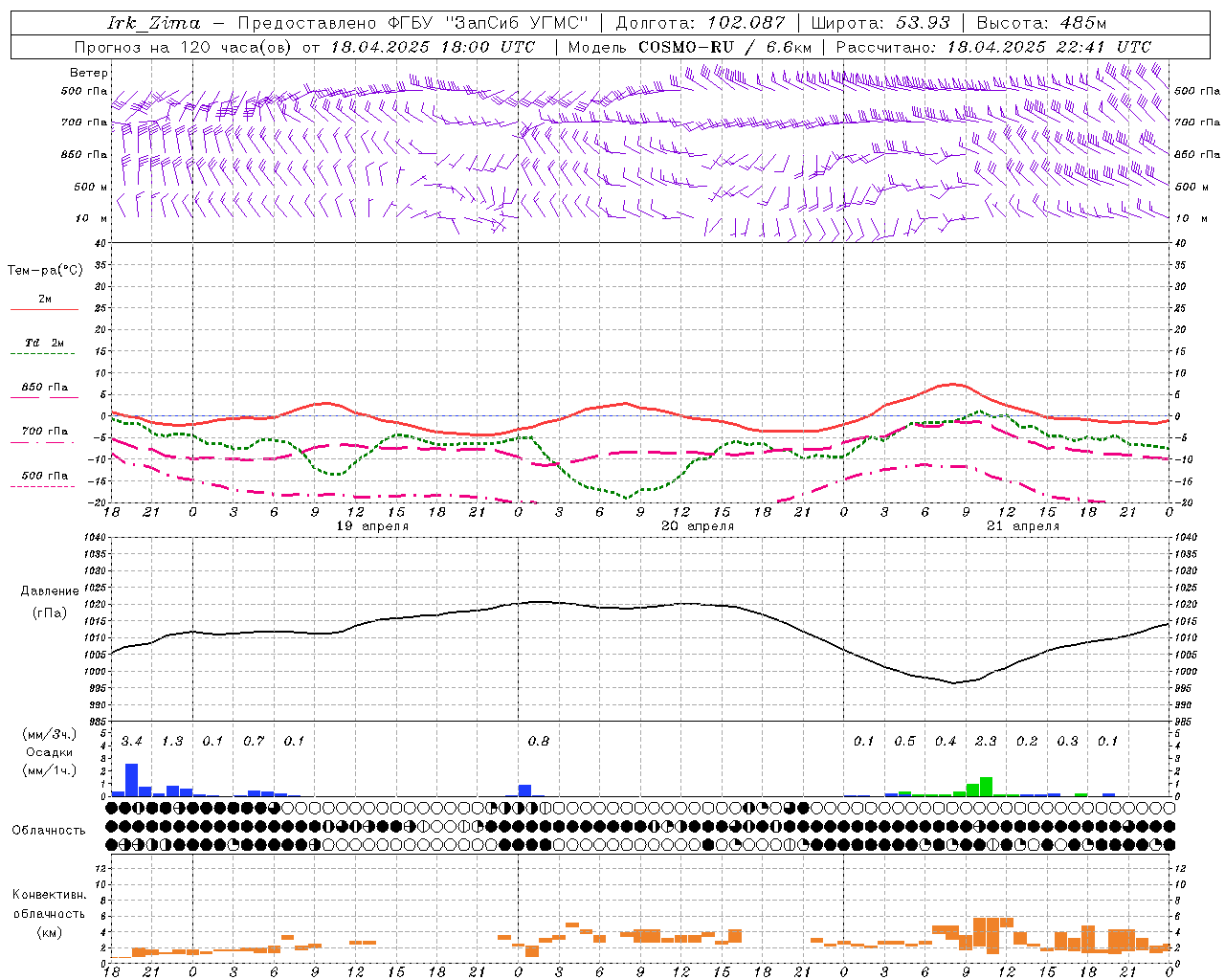The width and height of the screenshot is (1225, 980).
Task: Click the 0.3 precipitation total
Action: (x=1067, y=741)
